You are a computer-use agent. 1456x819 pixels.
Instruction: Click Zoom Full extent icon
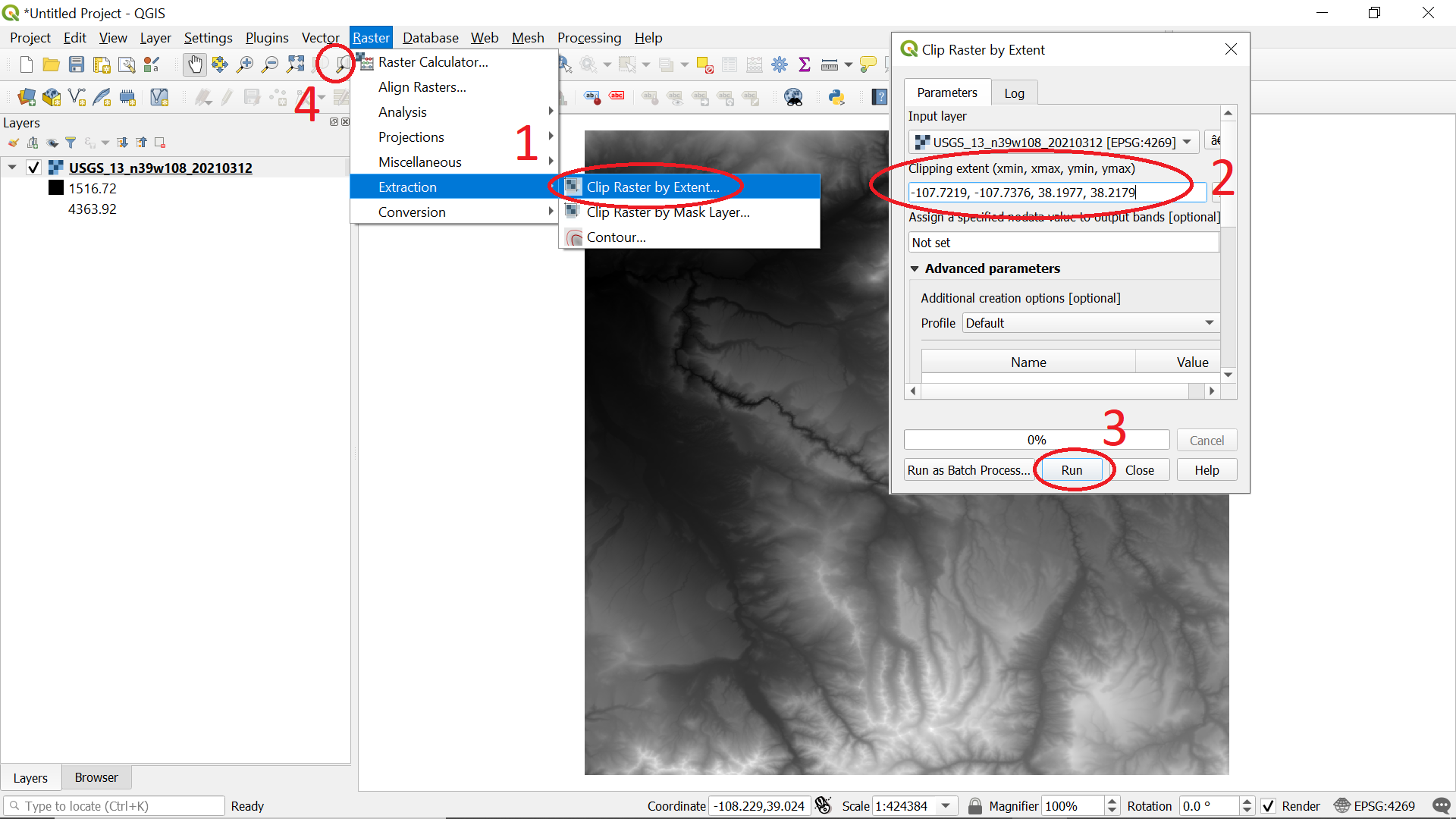(295, 64)
